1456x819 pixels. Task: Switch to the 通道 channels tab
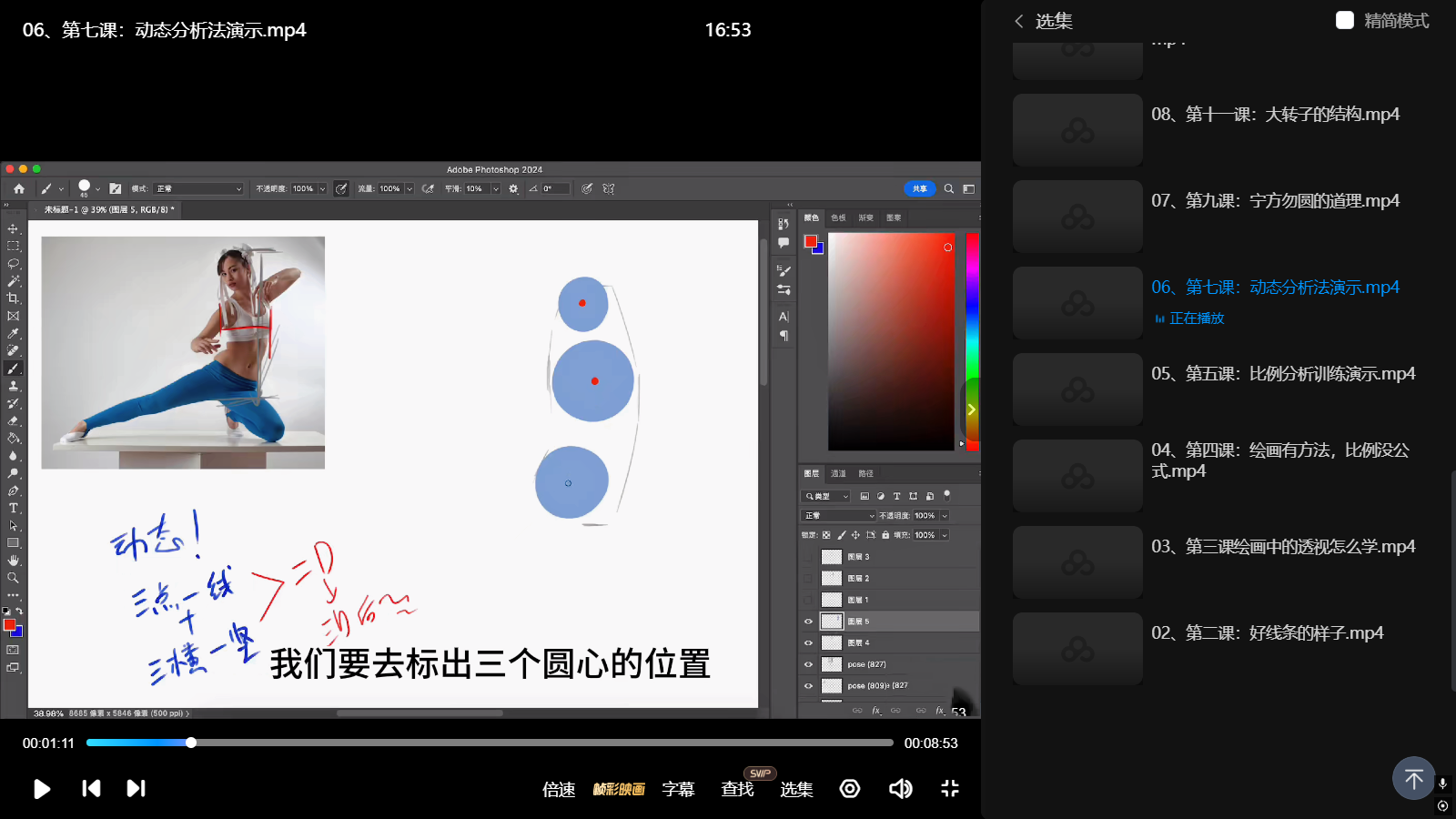838,473
